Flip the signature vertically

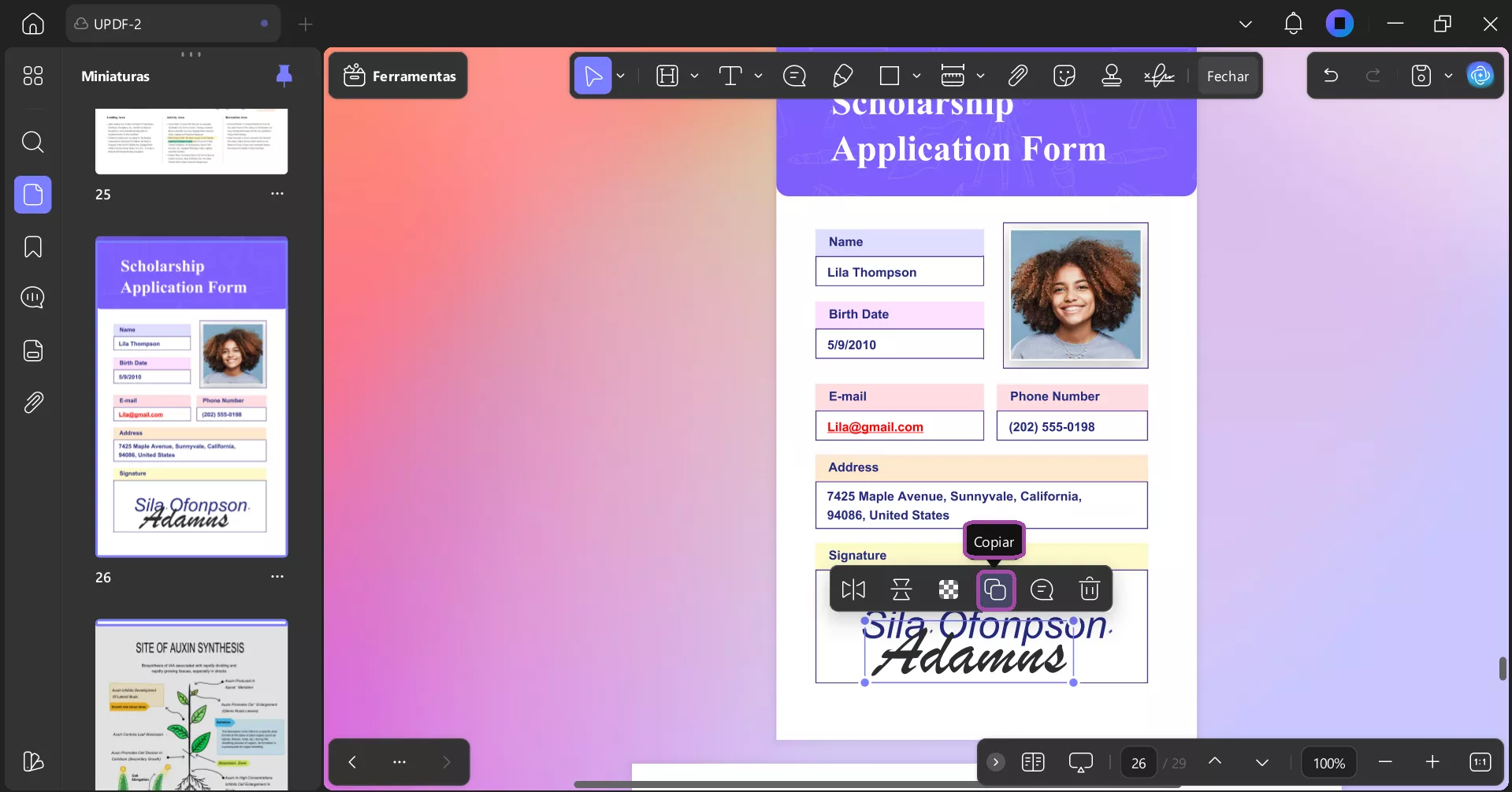(901, 589)
